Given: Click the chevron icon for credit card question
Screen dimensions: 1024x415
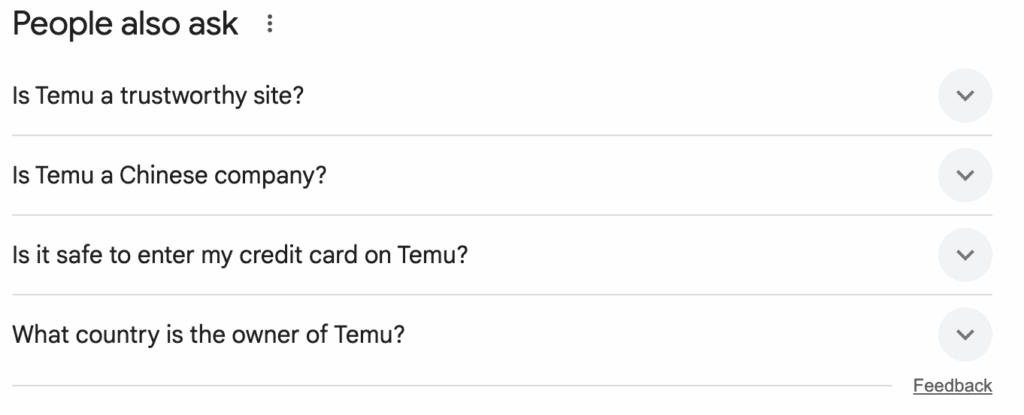Looking at the screenshot, I should (x=965, y=255).
